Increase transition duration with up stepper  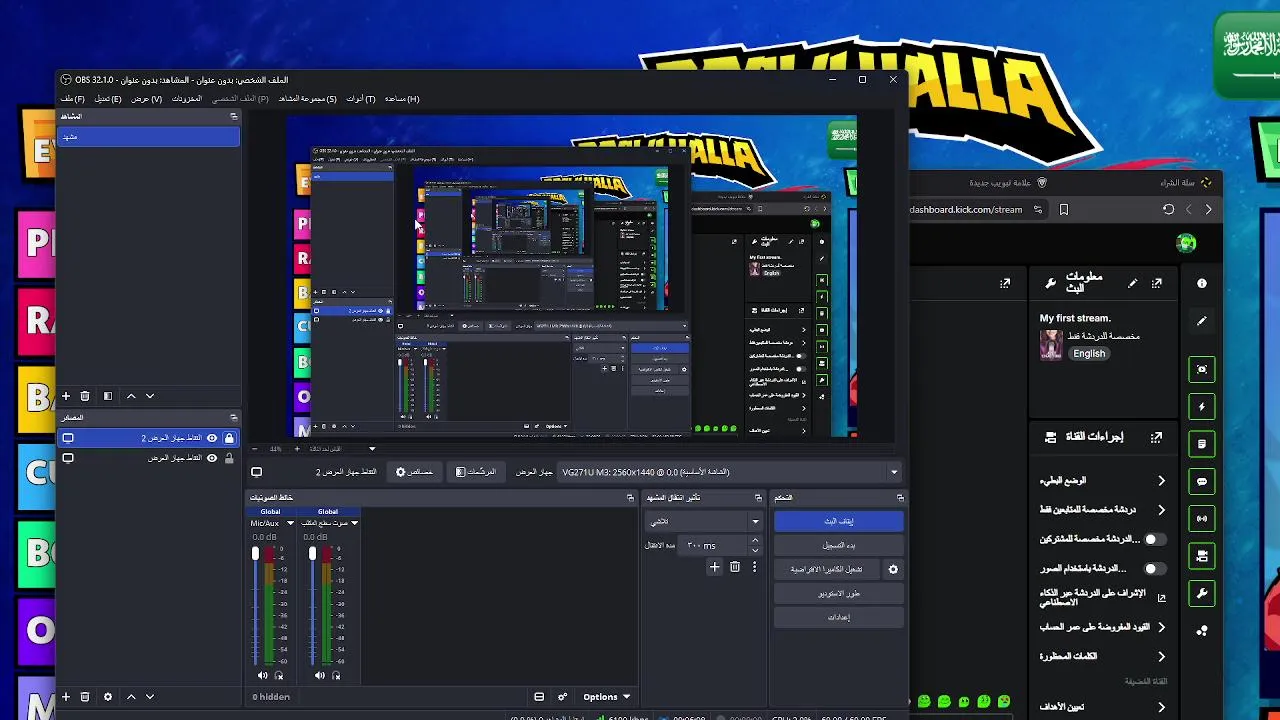pyautogui.click(x=755, y=541)
